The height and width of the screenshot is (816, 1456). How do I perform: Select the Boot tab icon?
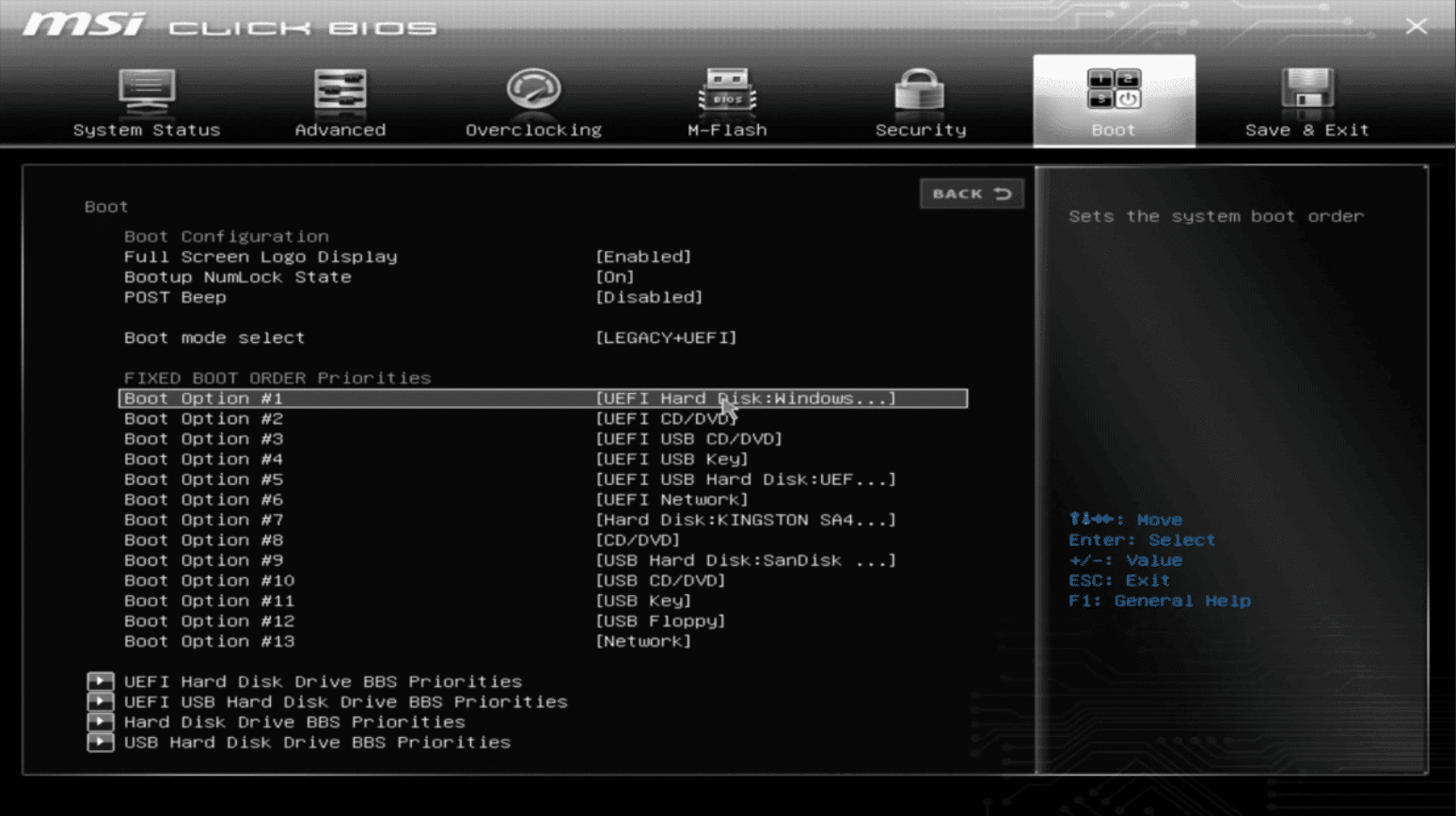[x=1114, y=89]
